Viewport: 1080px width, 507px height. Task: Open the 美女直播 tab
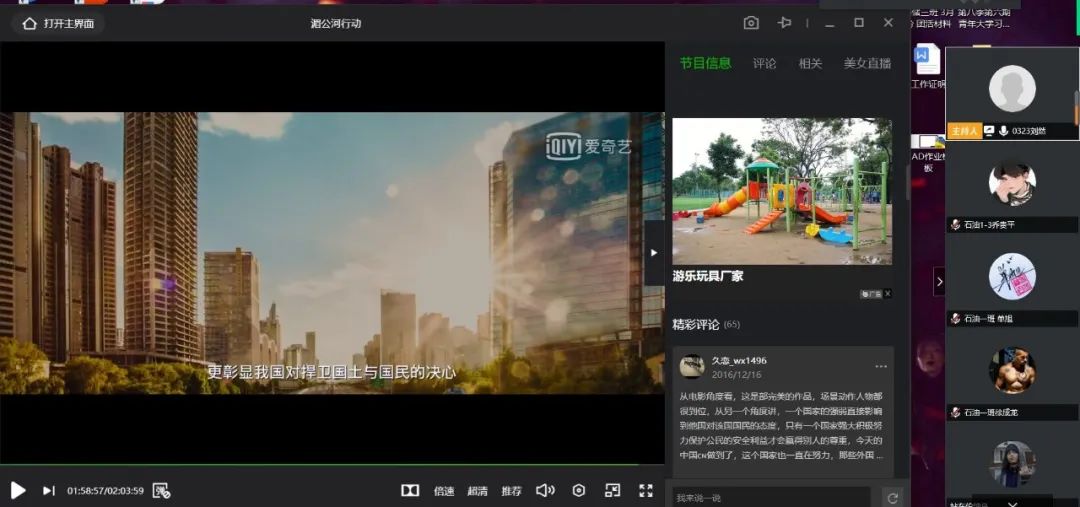click(867, 63)
